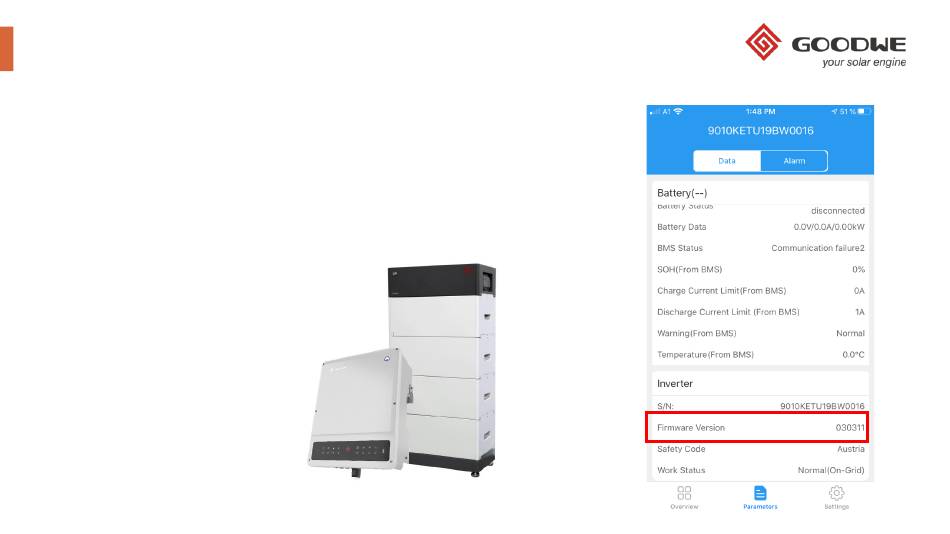The height and width of the screenshot is (534, 950).
Task: Open the Settings gear icon
Action: click(836, 493)
